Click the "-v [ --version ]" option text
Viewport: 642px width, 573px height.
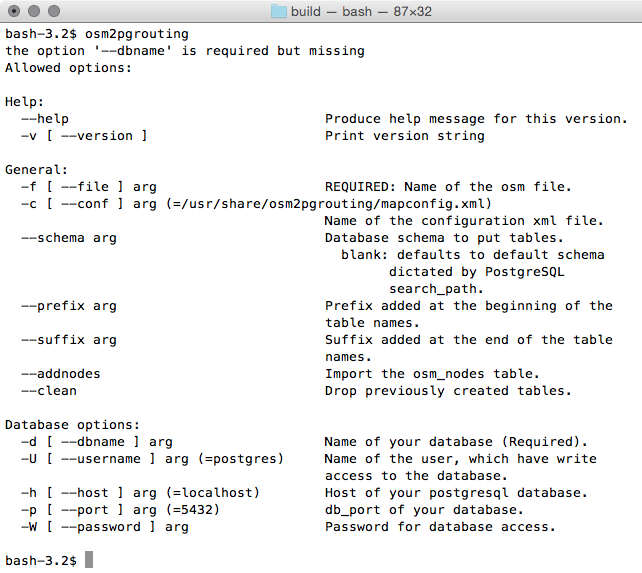pos(85,135)
